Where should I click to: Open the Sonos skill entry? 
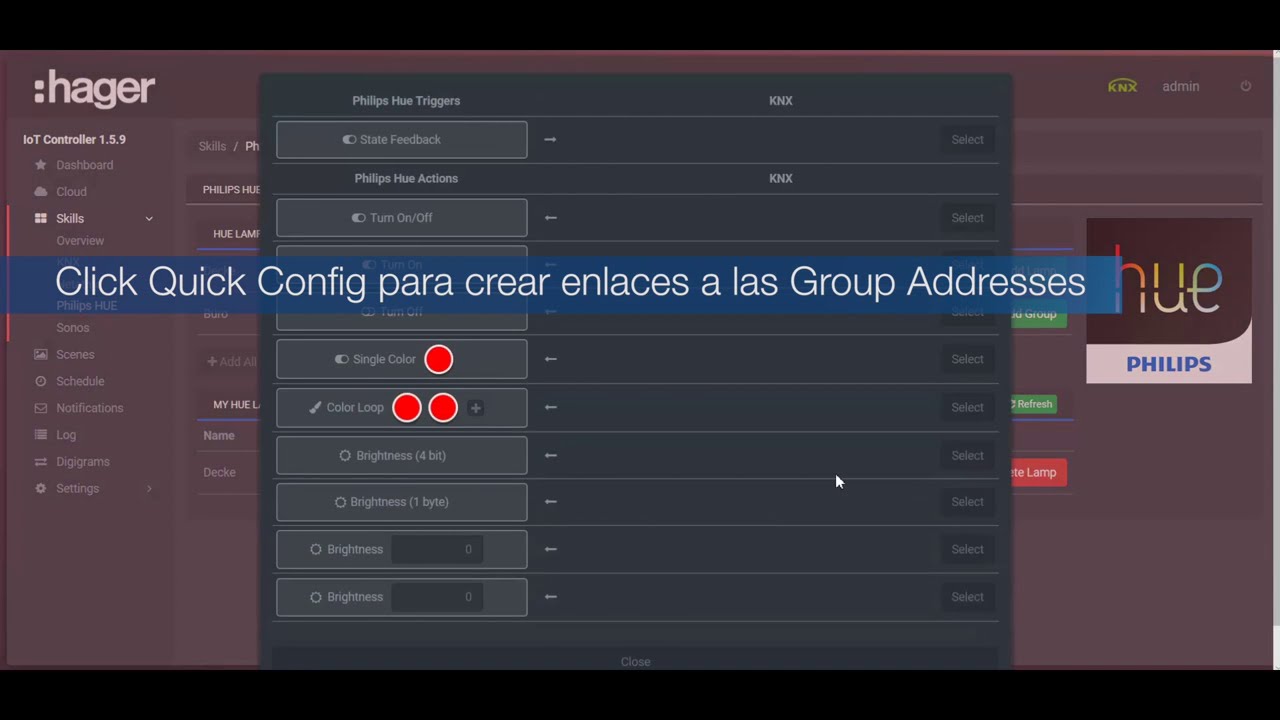point(73,328)
